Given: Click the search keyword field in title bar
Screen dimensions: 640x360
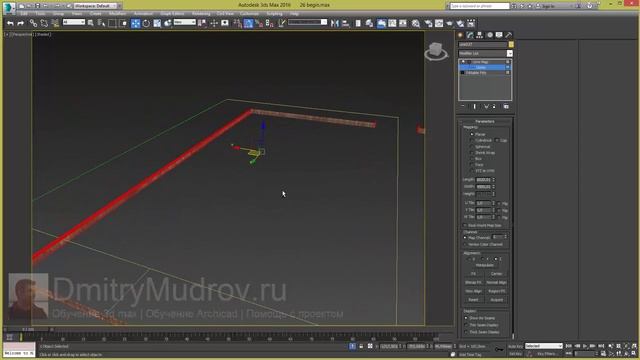Looking at the screenshot, I should [480, 6].
